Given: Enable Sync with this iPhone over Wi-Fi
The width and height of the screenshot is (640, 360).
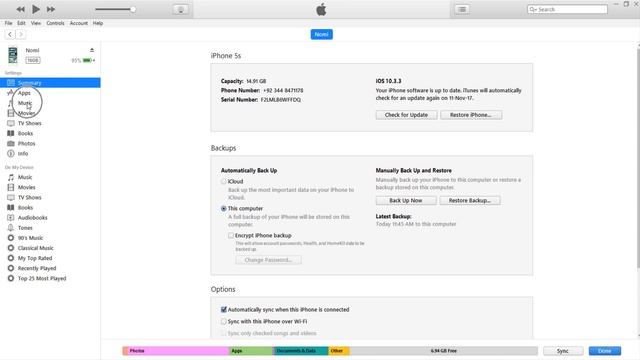Looking at the screenshot, I should (224, 322).
